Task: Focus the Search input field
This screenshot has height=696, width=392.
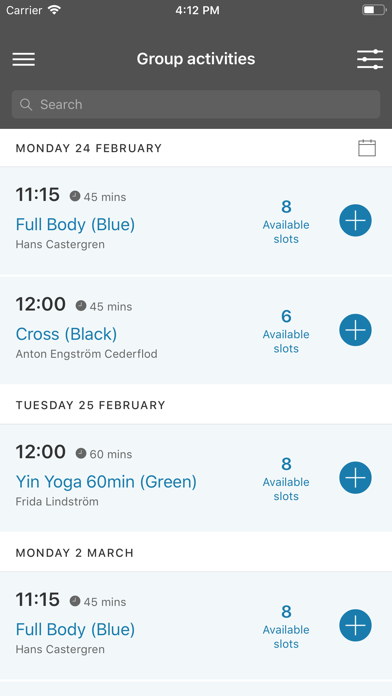Action: pos(196,104)
